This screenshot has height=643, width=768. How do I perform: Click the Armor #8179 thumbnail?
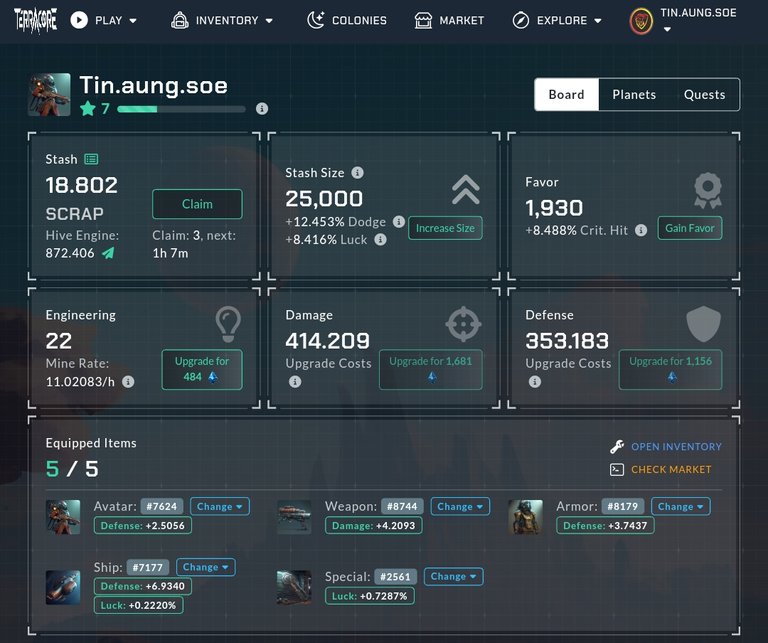pyautogui.click(x=526, y=517)
